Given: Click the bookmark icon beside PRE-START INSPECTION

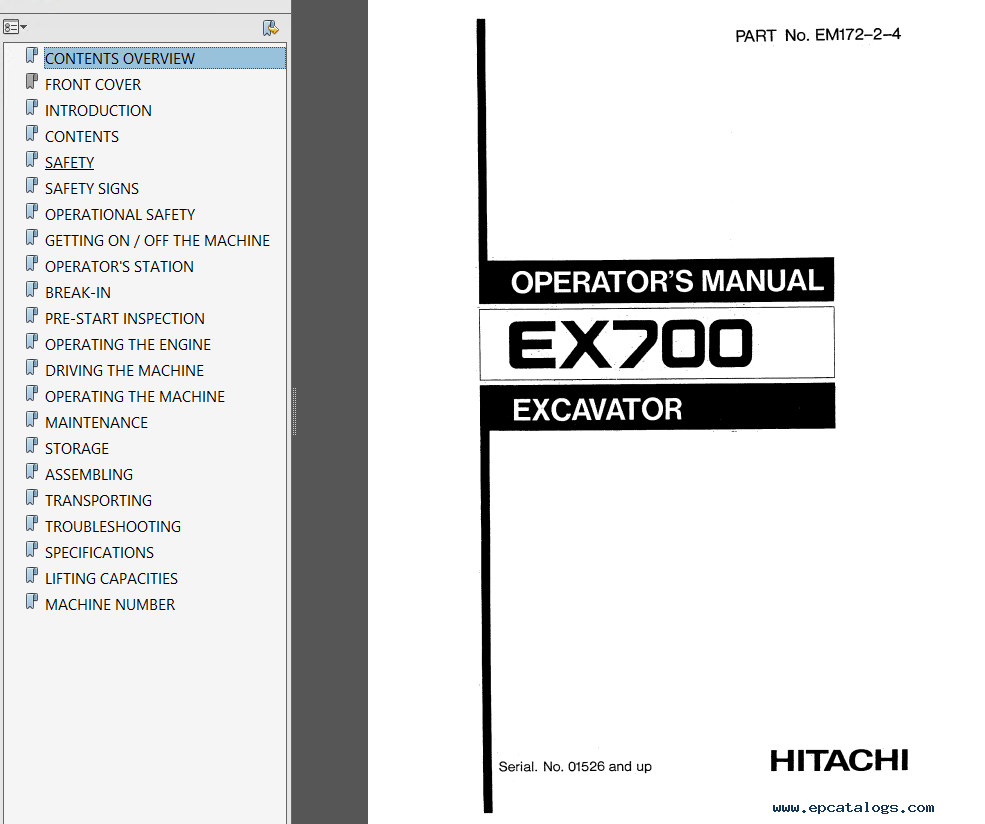Looking at the screenshot, I should pos(31,316).
